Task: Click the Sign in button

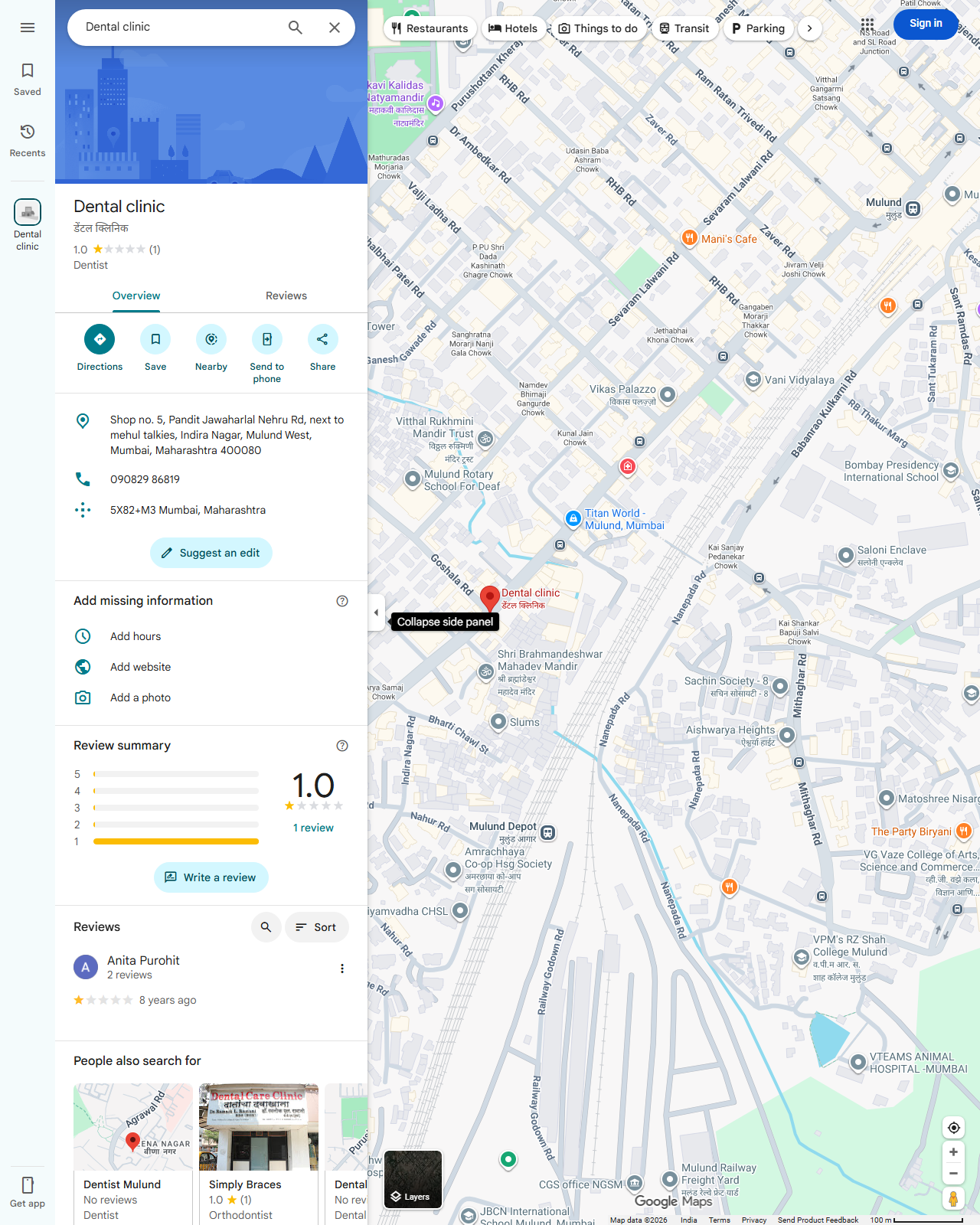Action: [926, 23]
